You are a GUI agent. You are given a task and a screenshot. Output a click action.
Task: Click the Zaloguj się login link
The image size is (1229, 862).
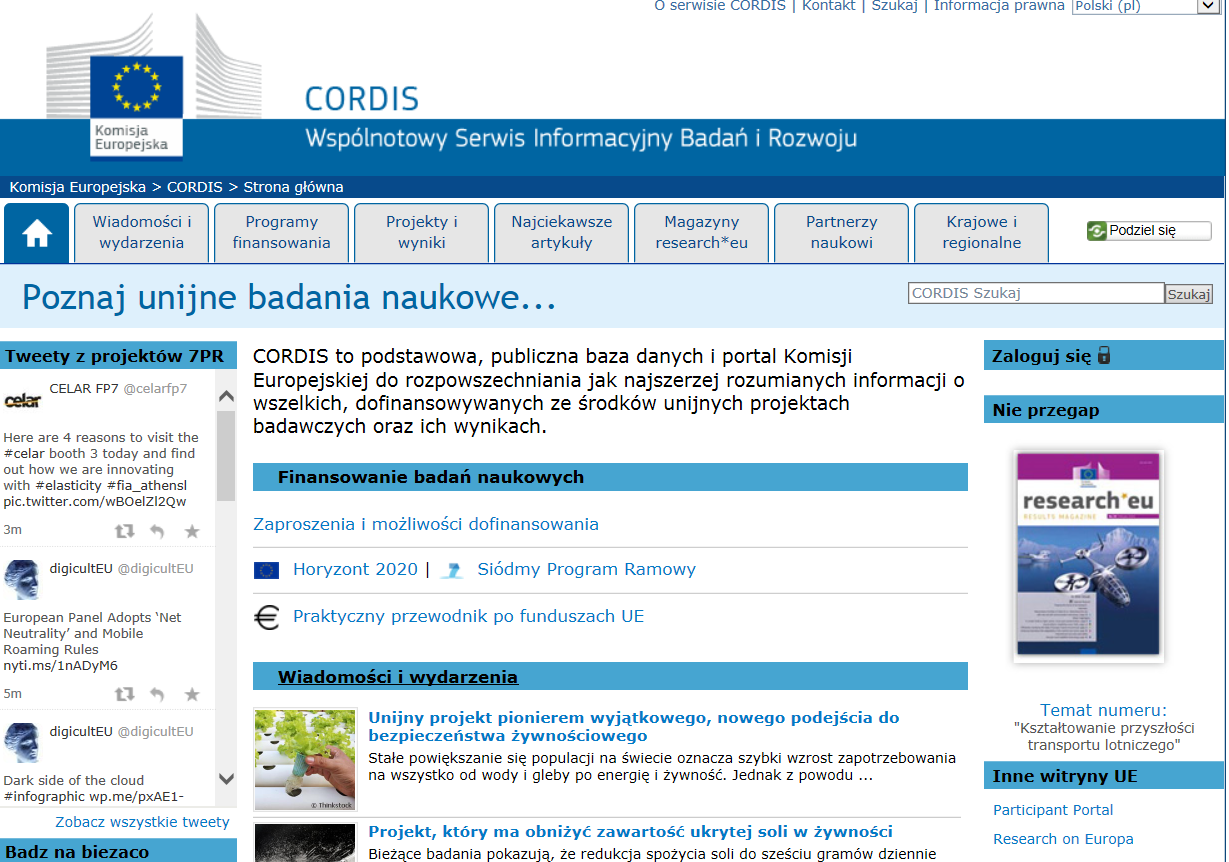pyautogui.click(x=1041, y=355)
